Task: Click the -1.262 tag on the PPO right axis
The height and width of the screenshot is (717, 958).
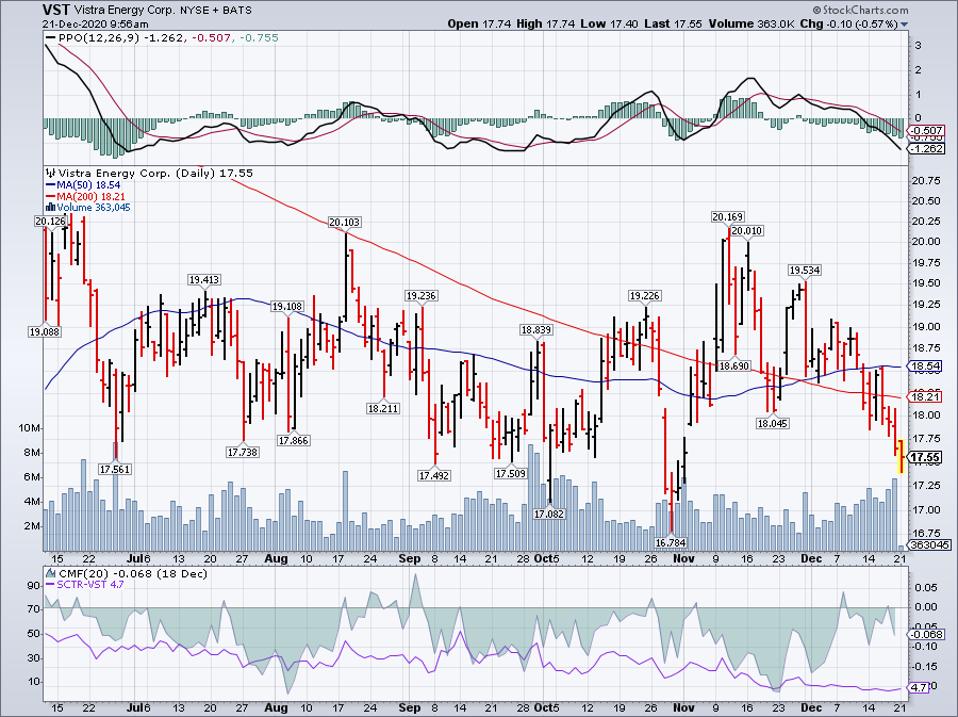Action: tap(927, 149)
